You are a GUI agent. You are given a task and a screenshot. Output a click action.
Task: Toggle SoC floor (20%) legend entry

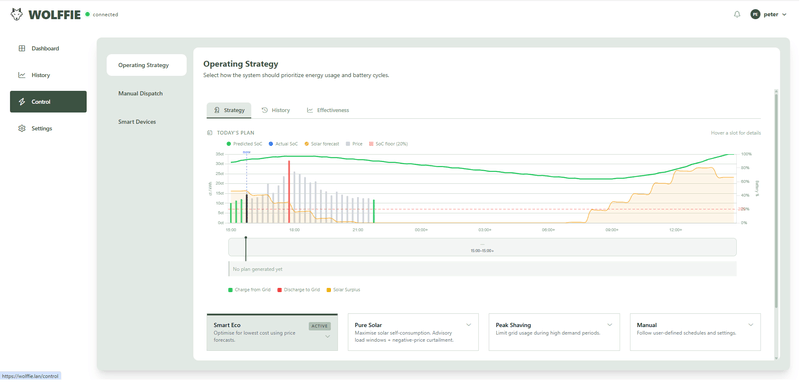[x=388, y=144]
